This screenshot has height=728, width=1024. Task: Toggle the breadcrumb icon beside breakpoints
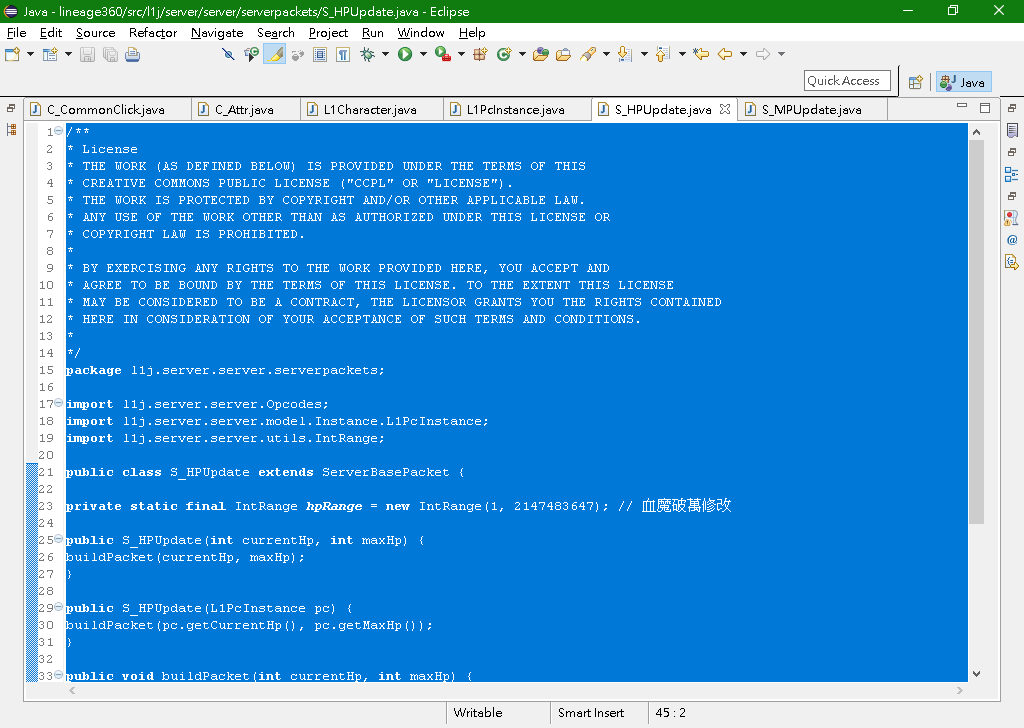point(251,55)
